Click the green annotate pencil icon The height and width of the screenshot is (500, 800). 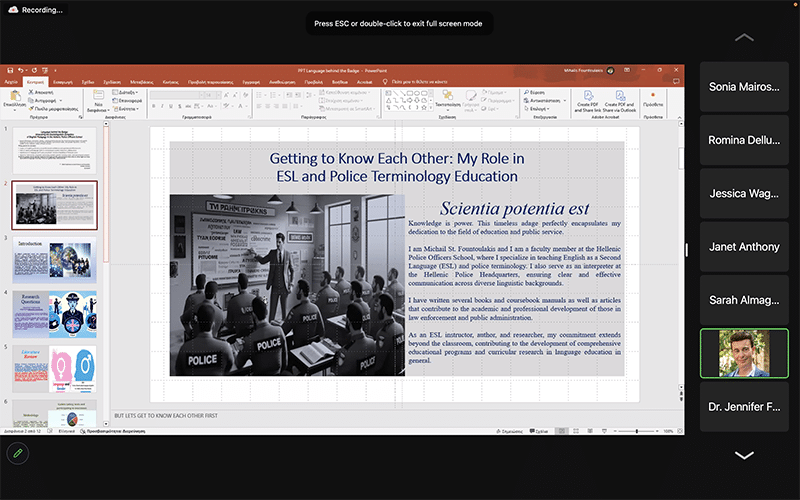(x=17, y=453)
